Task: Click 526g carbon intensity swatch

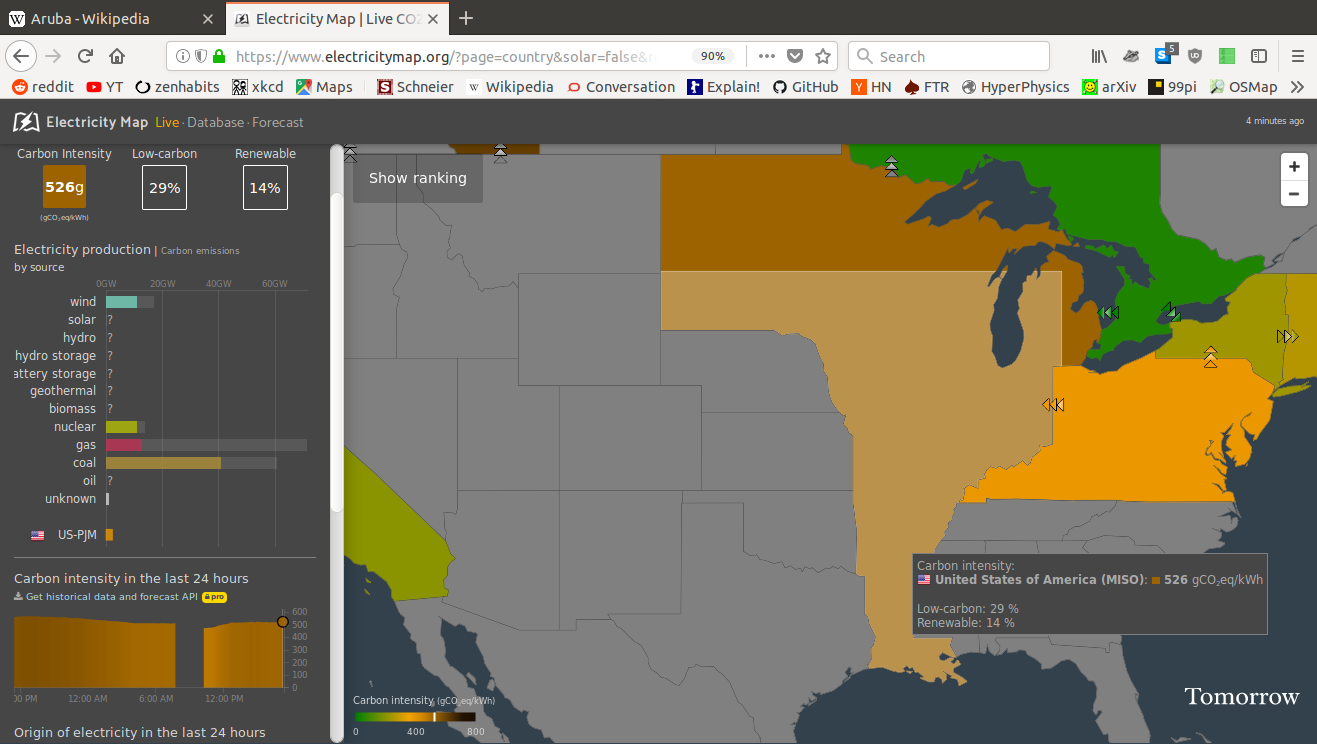Action: coord(65,187)
